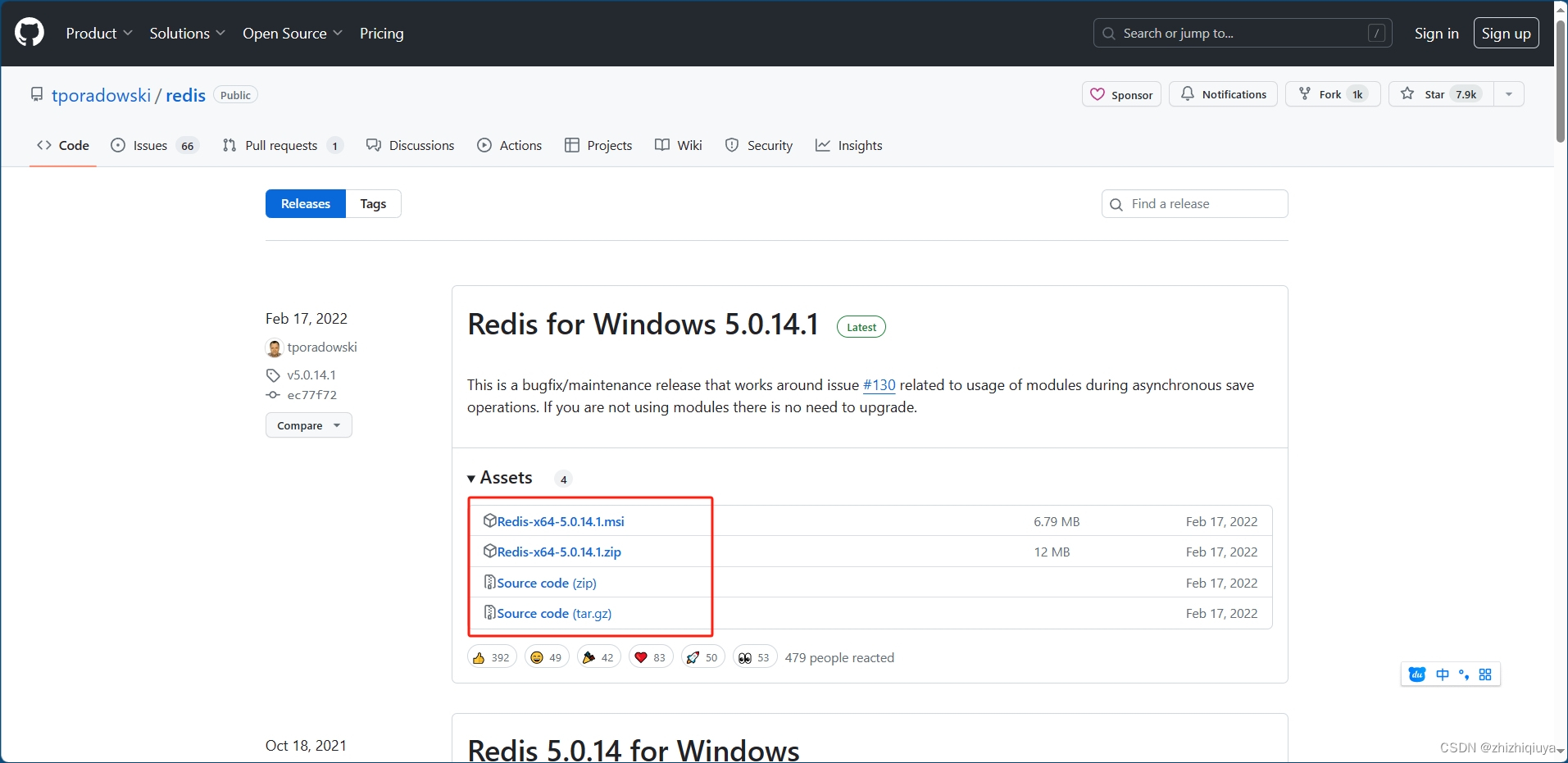1568x763 pixels.
Task: Download Source code (tar.gz)
Action: pyautogui.click(x=554, y=614)
